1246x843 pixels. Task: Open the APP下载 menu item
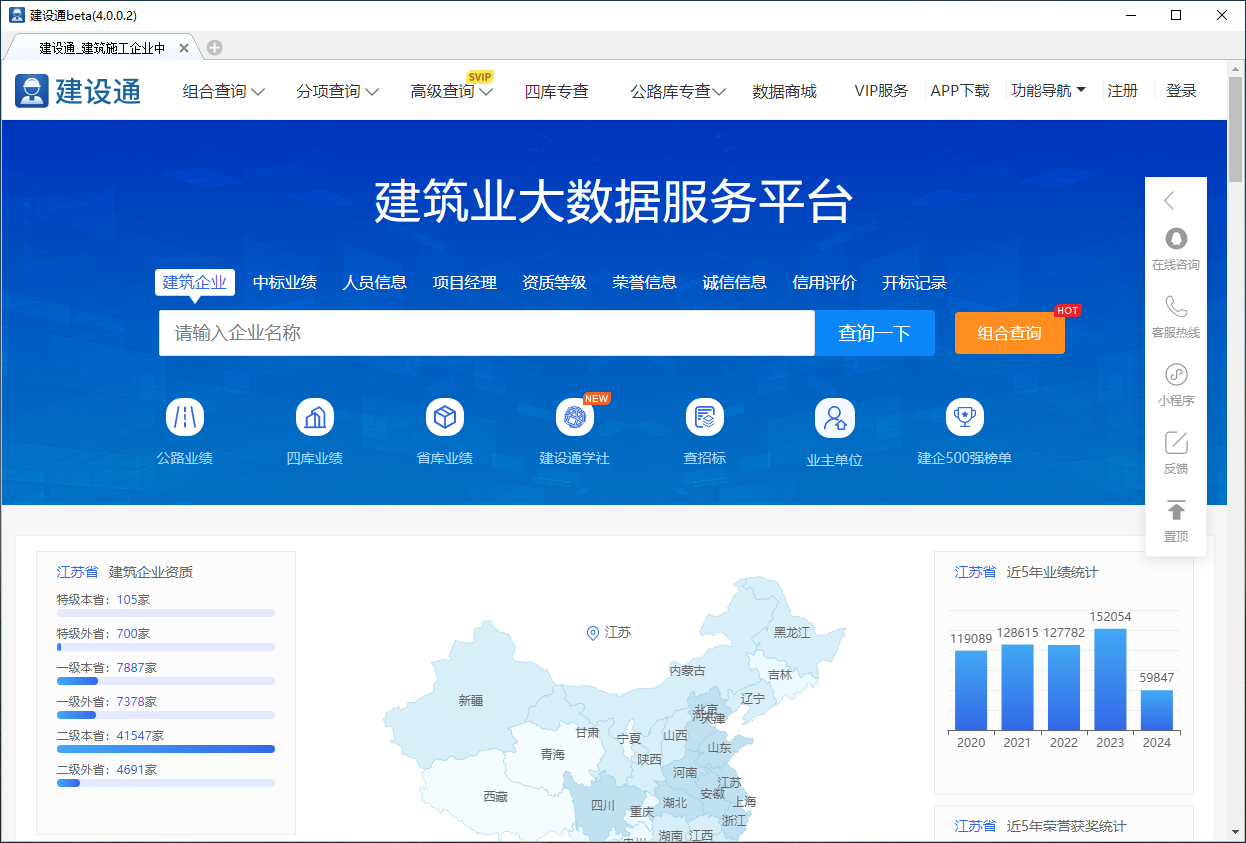pyautogui.click(x=960, y=90)
